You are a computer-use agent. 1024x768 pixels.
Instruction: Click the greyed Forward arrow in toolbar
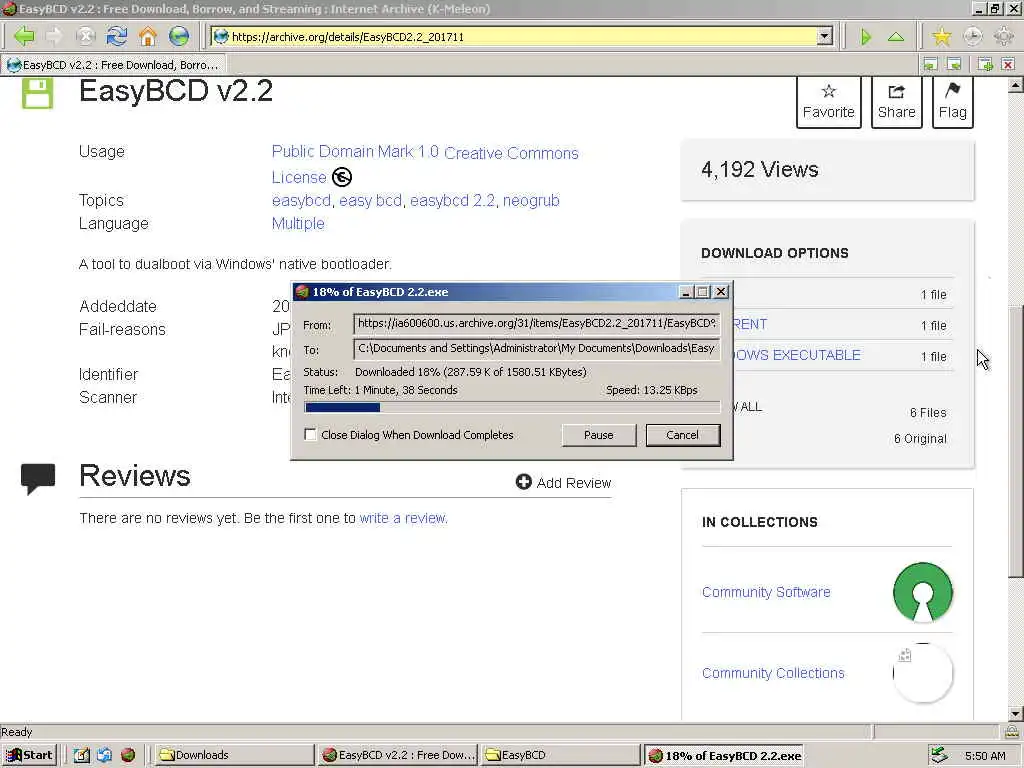tap(54, 36)
